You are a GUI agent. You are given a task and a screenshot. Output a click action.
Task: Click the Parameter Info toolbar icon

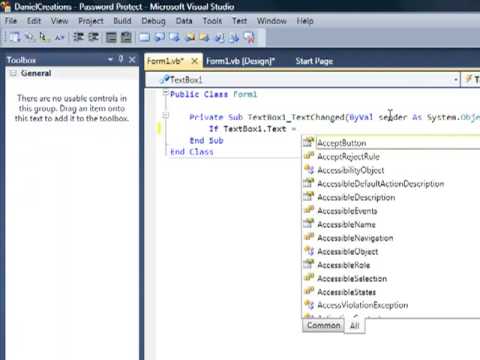click(x=29, y=37)
